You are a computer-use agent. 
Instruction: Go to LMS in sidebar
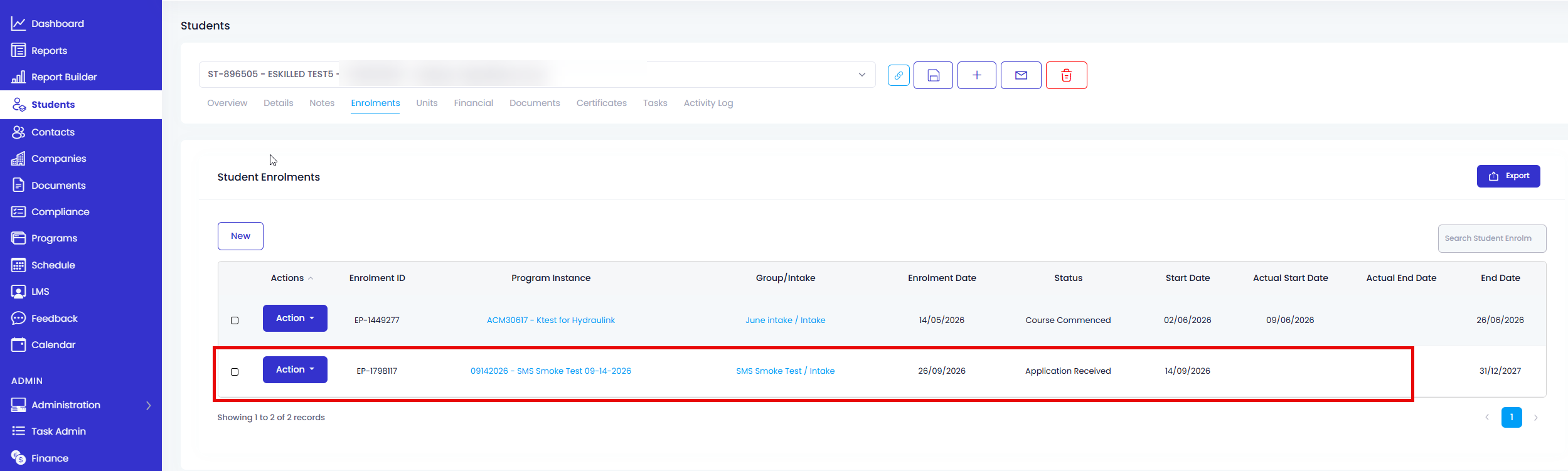click(40, 292)
